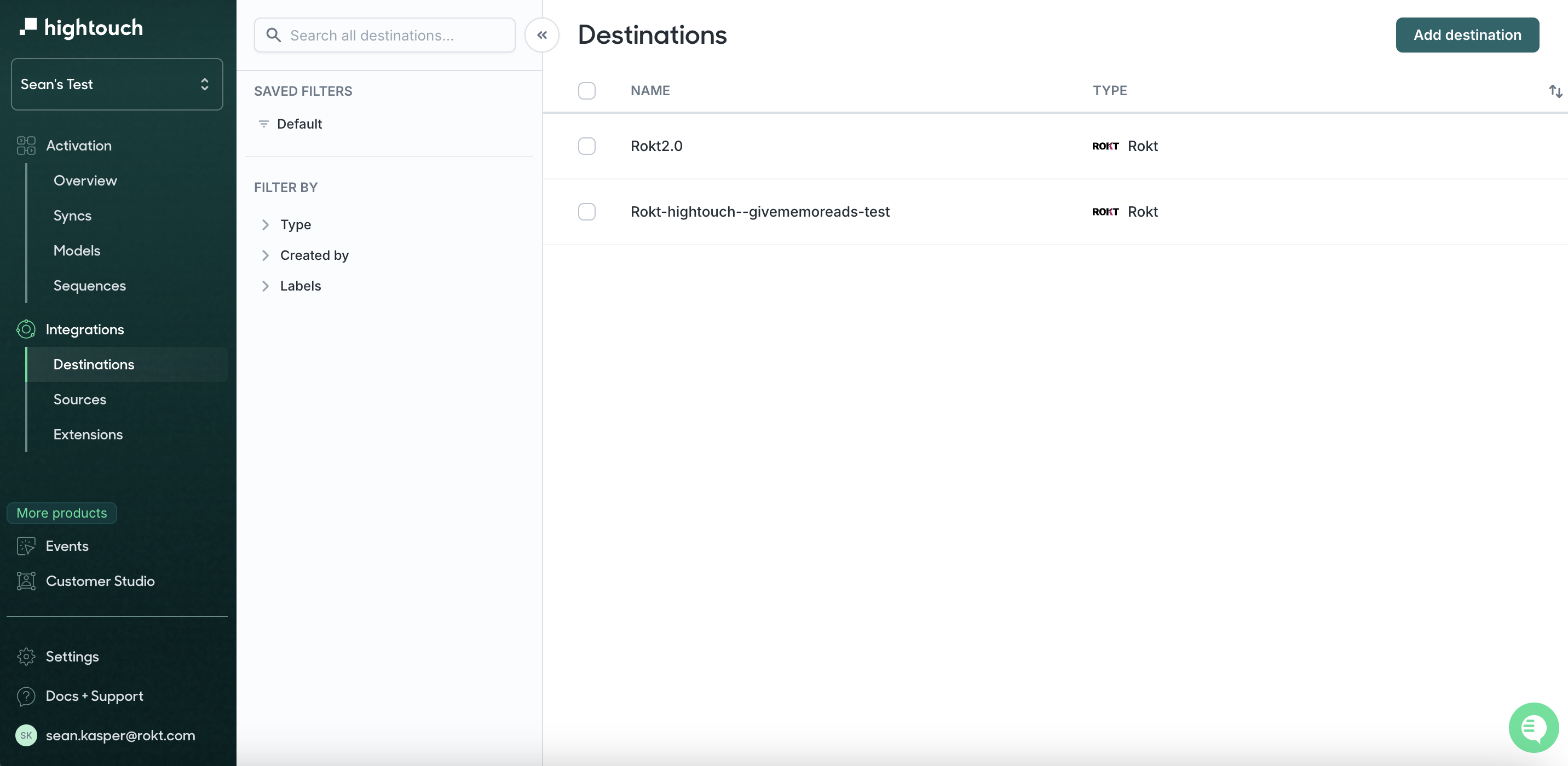Click the Rokt logo in Rokt2.0 row
1568x766 pixels.
1105,146
